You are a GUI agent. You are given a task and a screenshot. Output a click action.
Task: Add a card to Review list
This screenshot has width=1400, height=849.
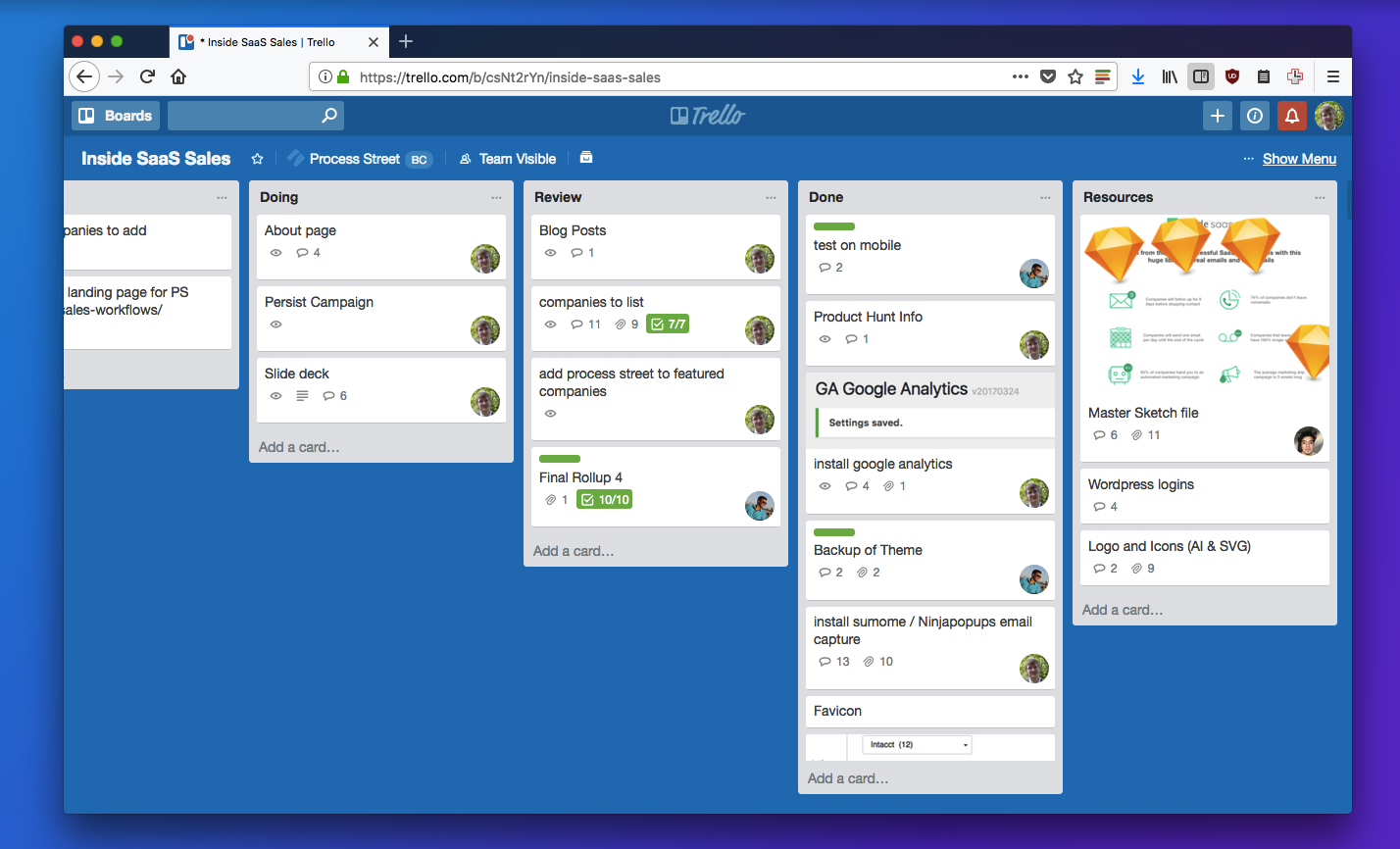pos(574,551)
